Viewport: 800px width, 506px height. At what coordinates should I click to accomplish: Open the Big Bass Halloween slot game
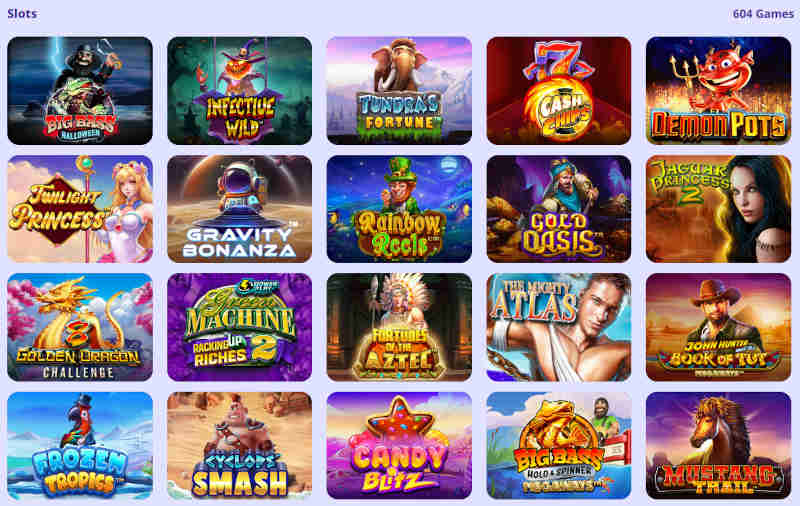point(80,91)
